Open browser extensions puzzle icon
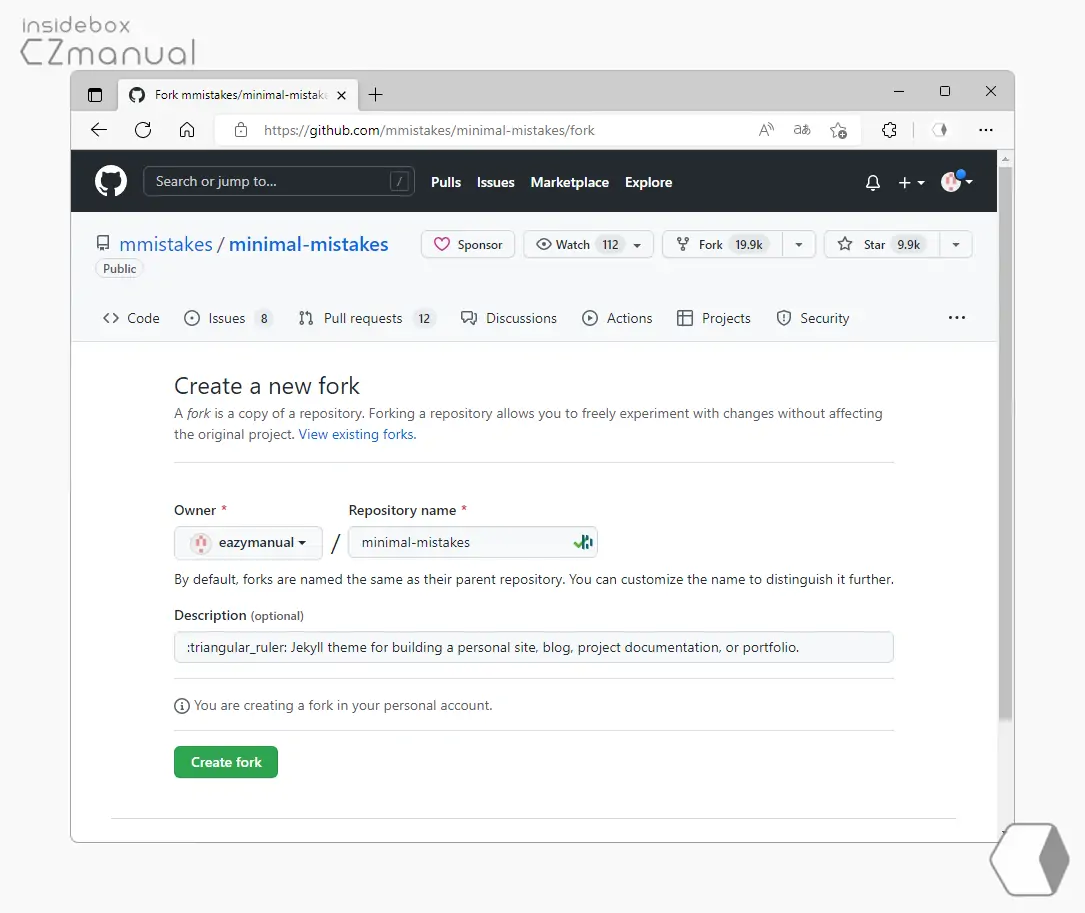The width and height of the screenshot is (1085, 913). [889, 130]
